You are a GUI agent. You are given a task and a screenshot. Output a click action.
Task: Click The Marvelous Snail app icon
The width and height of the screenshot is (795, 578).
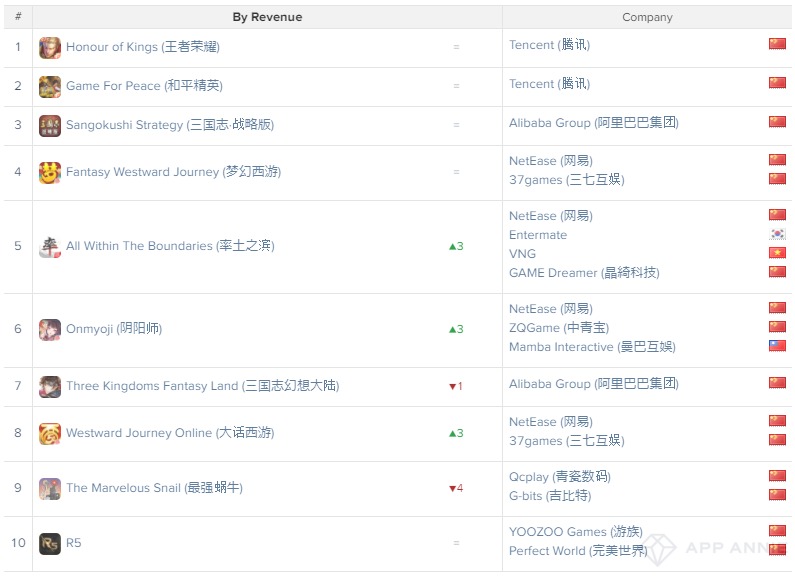click(x=50, y=489)
